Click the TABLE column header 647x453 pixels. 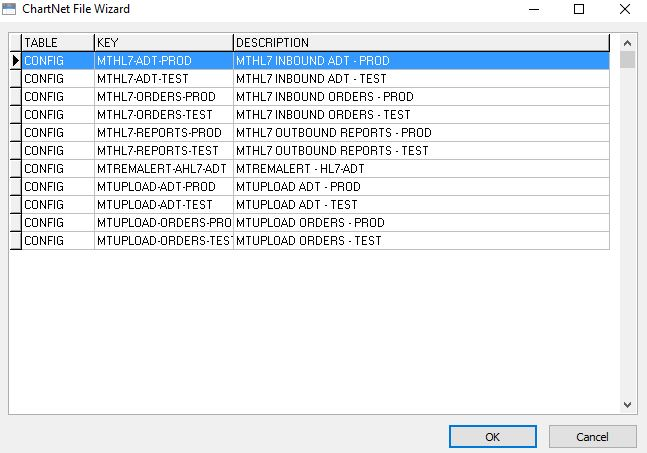[x=58, y=42]
